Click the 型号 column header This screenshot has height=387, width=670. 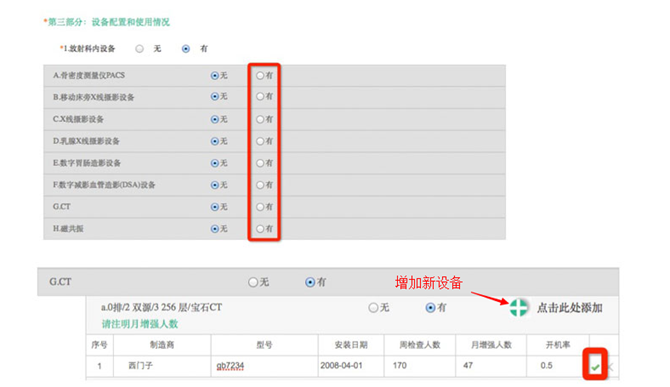click(x=264, y=345)
